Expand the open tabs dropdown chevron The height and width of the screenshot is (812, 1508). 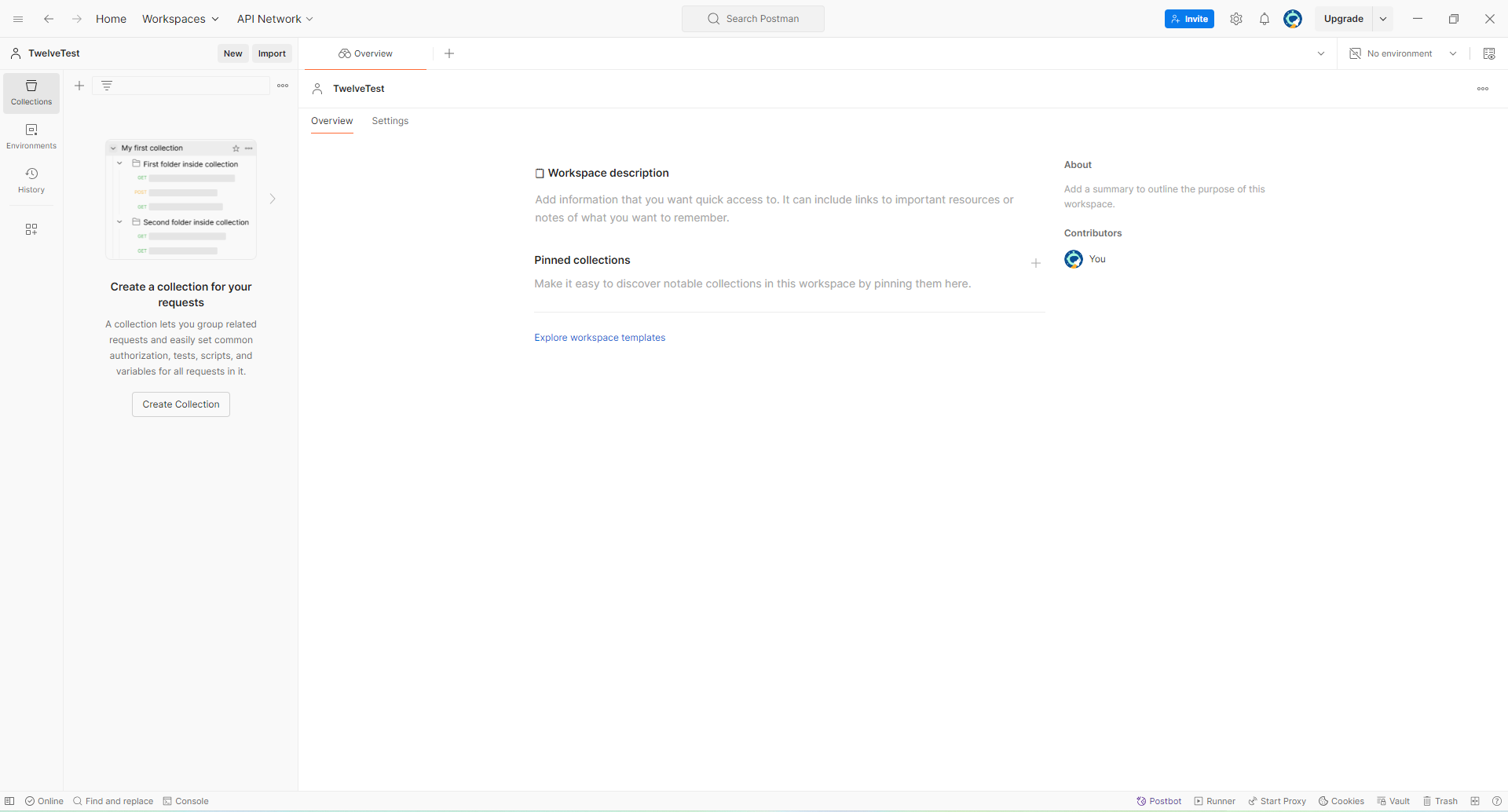click(1321, 53)
